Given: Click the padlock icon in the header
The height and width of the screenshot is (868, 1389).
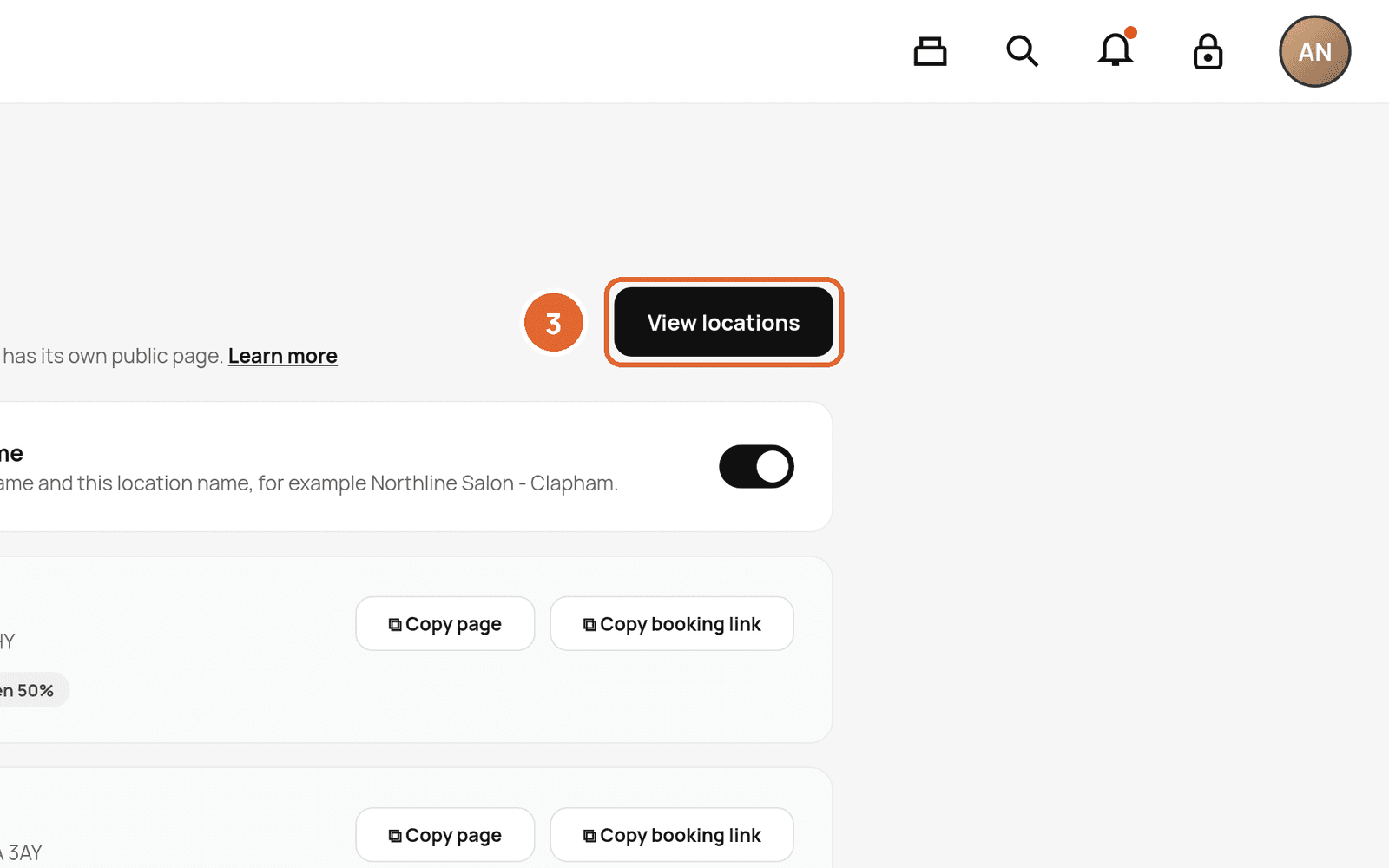Looking at the screenshot, I should [1208, 51].
